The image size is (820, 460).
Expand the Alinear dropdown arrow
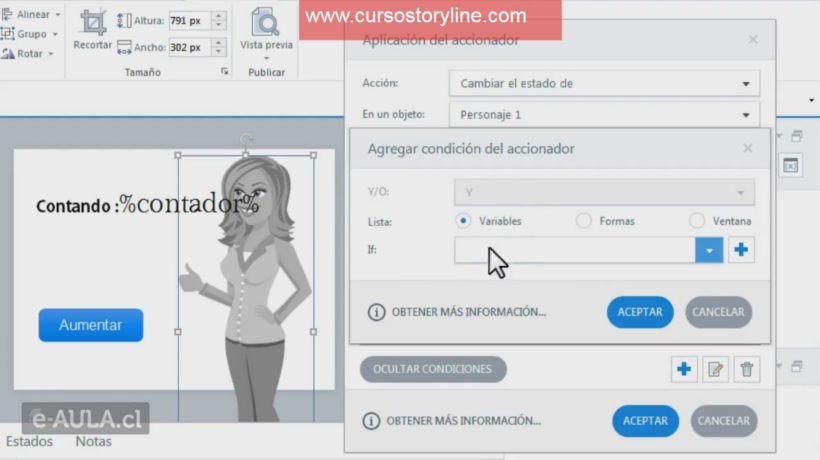pyautogui.click(x=58, y=15)
